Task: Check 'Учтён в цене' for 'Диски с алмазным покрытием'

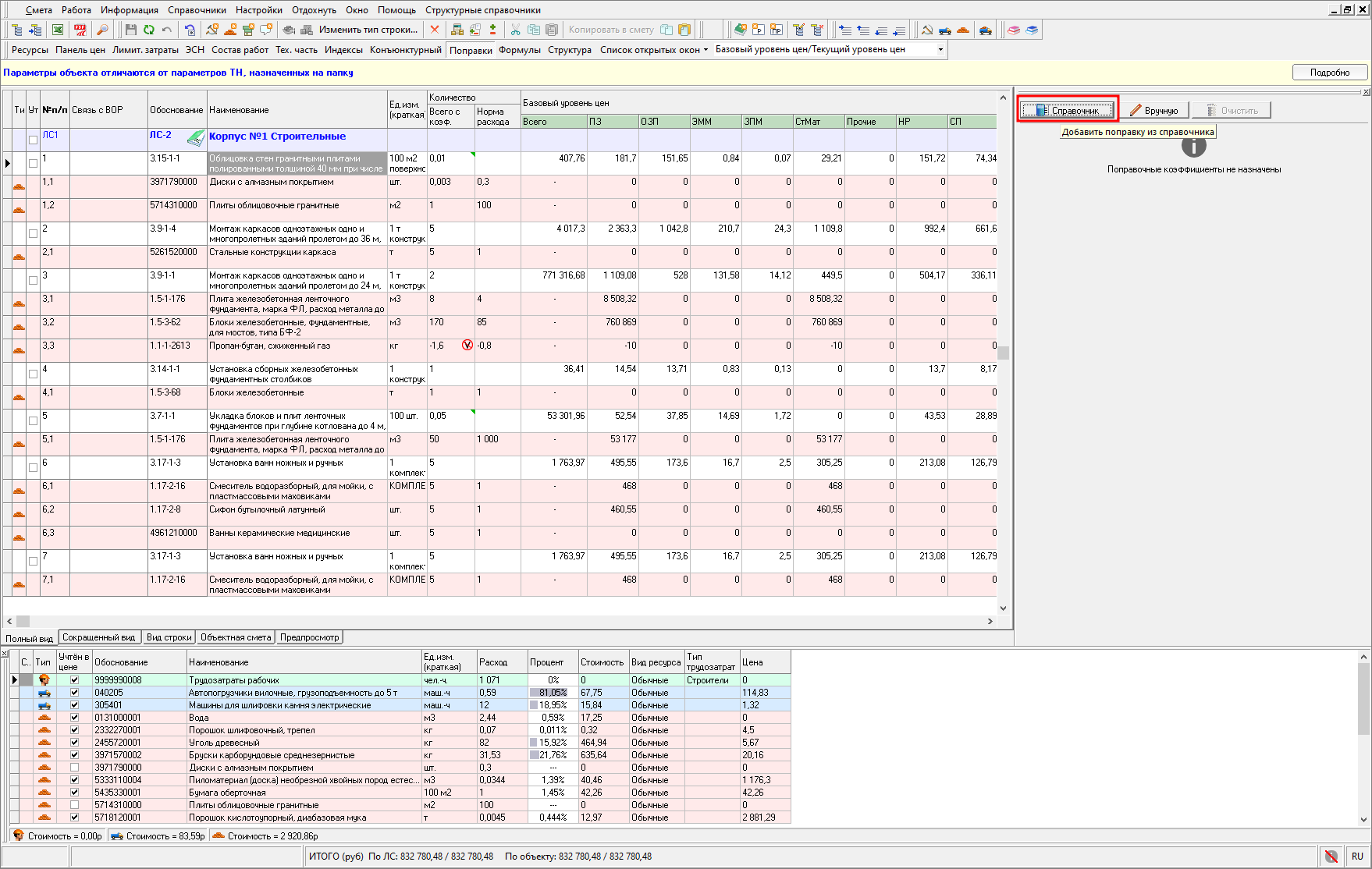Action: (x=74, y=768)
